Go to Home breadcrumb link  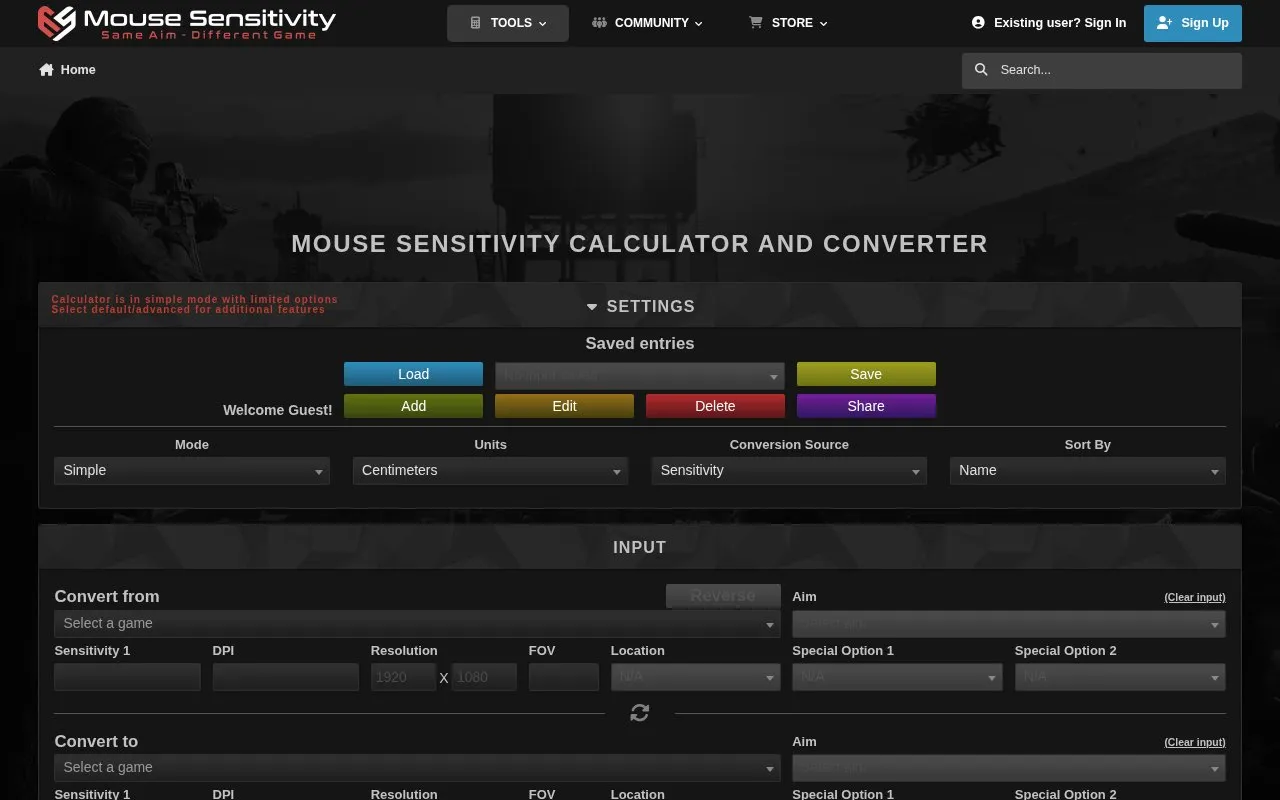tap(68, 69)
